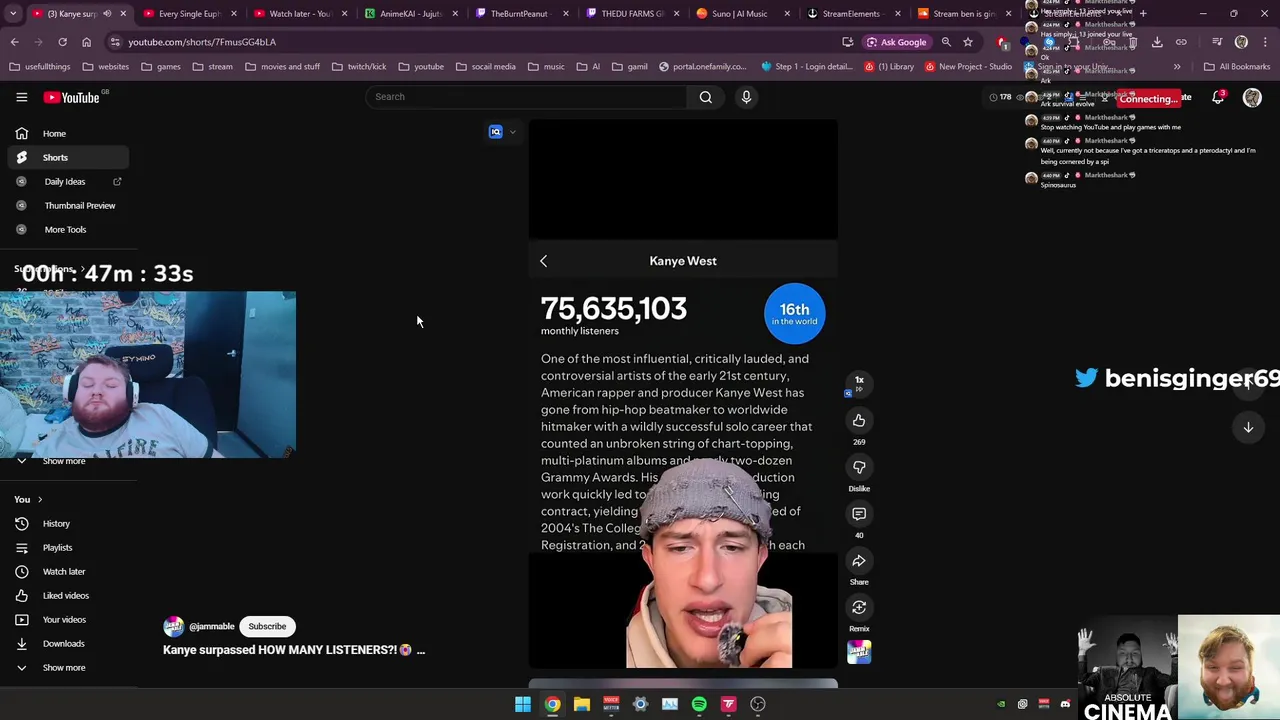Go to the YouTube logo home page
The height and width of the screenshot is (720, 1280).
(71, 97)
